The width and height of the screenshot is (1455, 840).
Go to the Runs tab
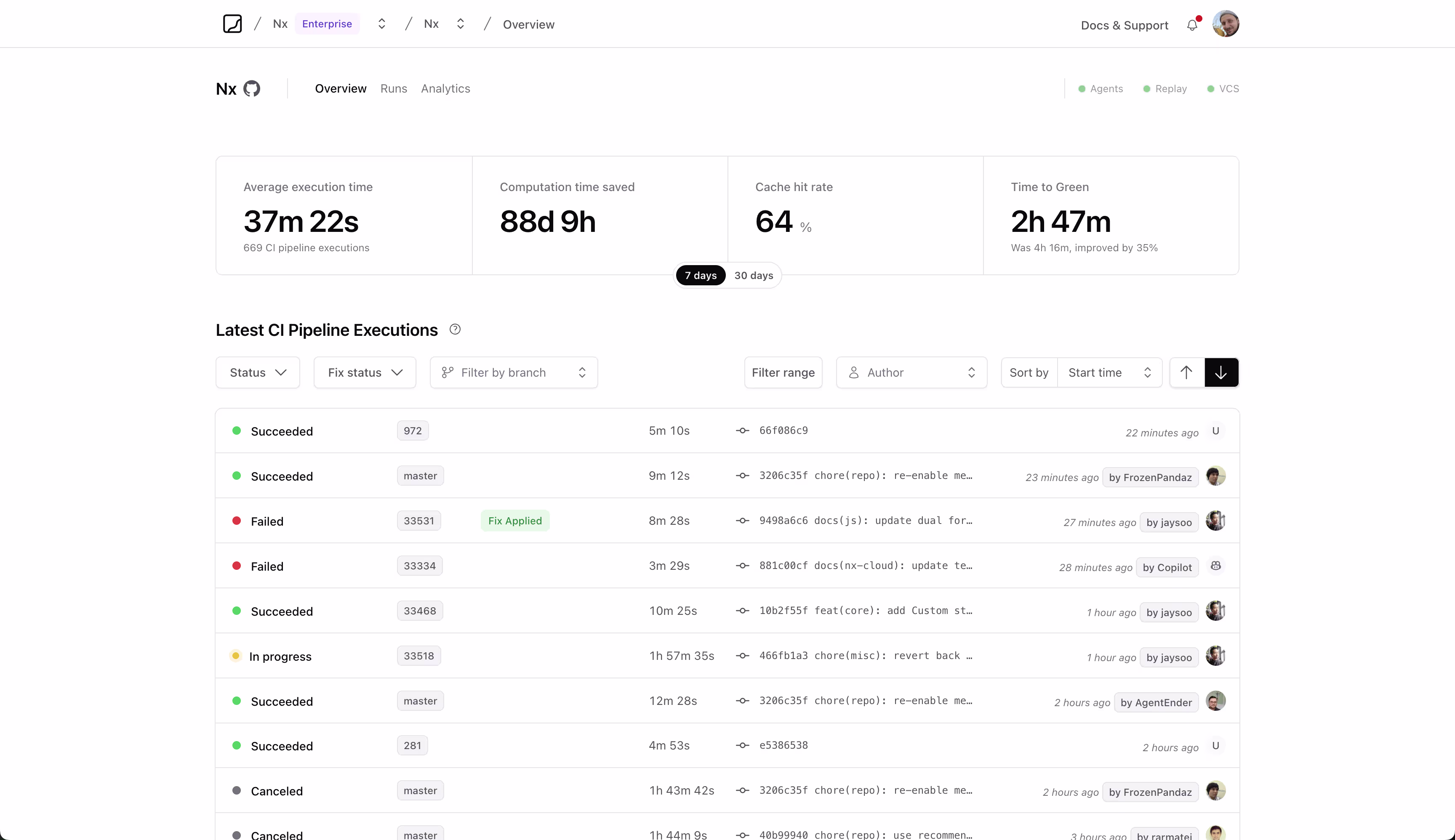pos(394,88)
